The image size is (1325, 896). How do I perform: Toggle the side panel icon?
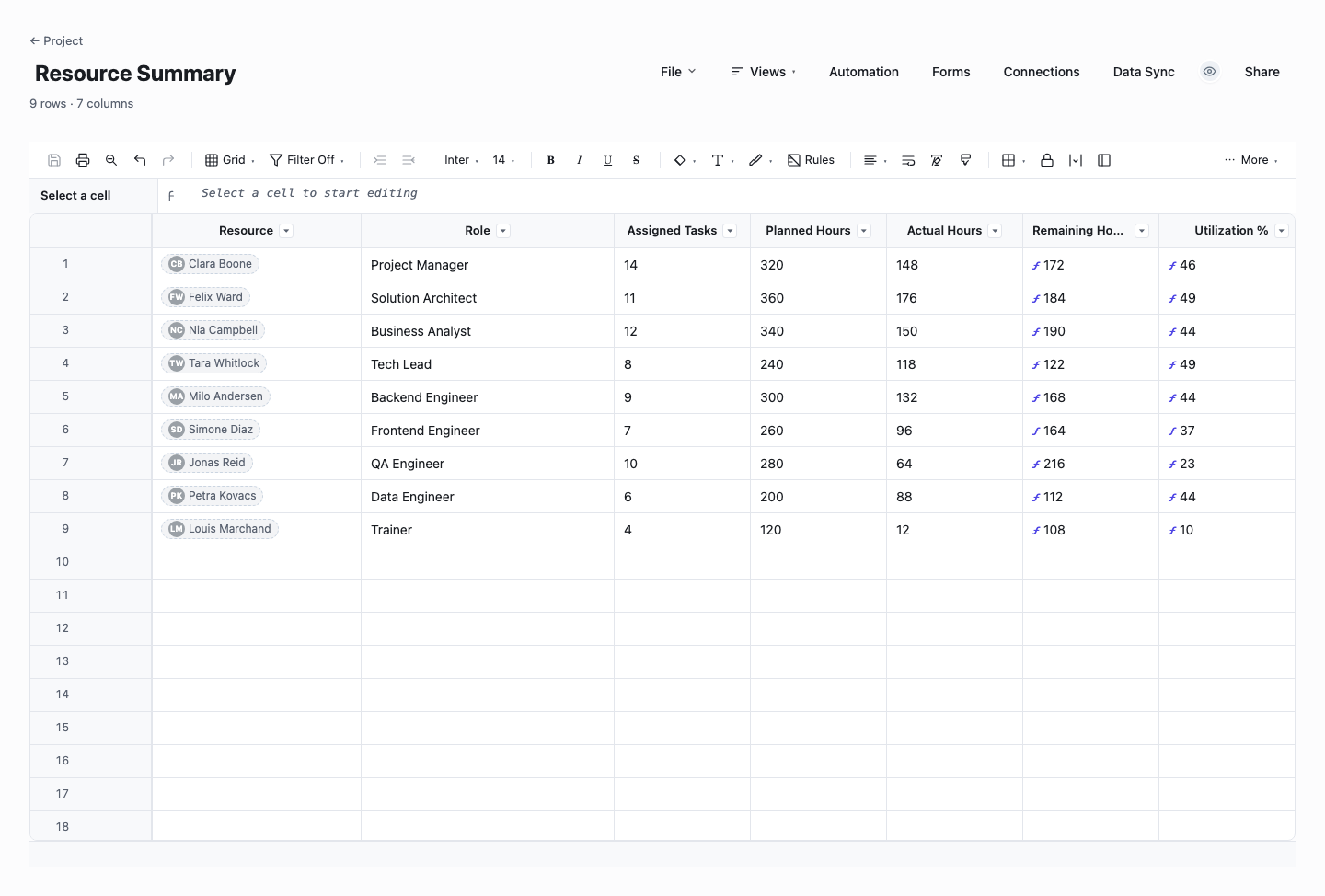[x=1104, y=160]
